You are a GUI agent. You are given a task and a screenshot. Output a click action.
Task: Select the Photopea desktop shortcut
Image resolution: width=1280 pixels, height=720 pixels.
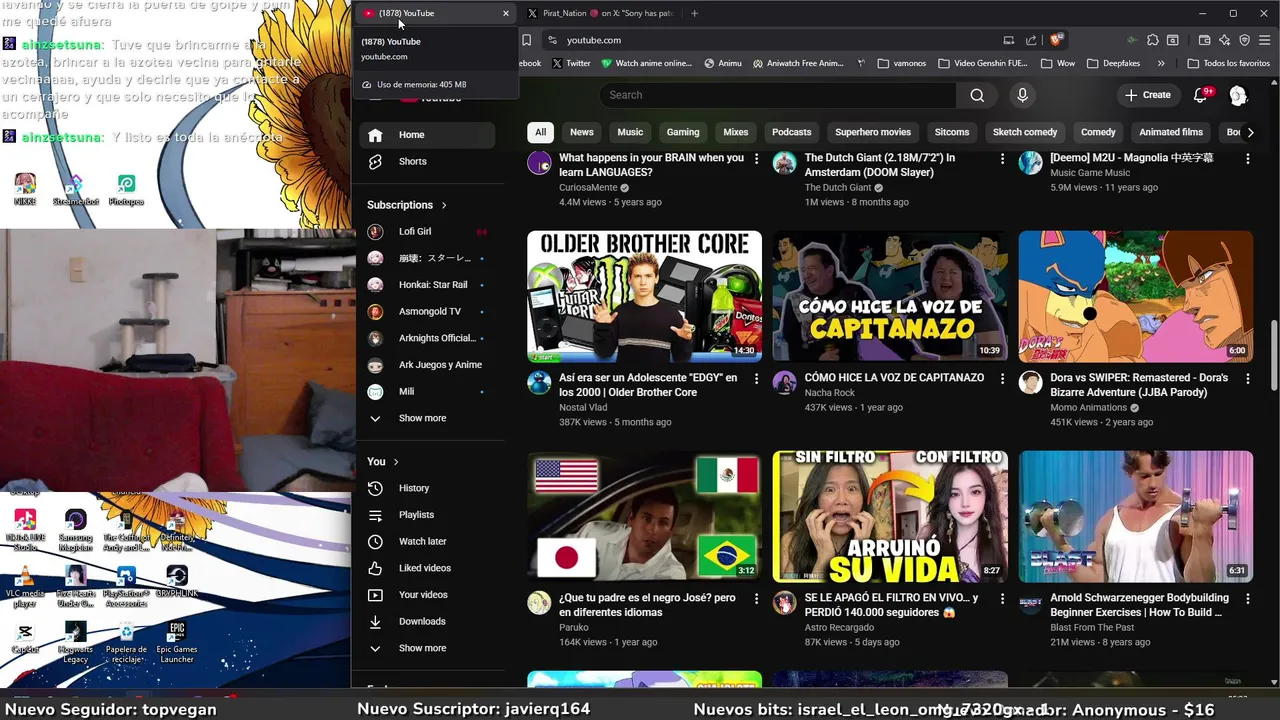click(x=126, y=189)
